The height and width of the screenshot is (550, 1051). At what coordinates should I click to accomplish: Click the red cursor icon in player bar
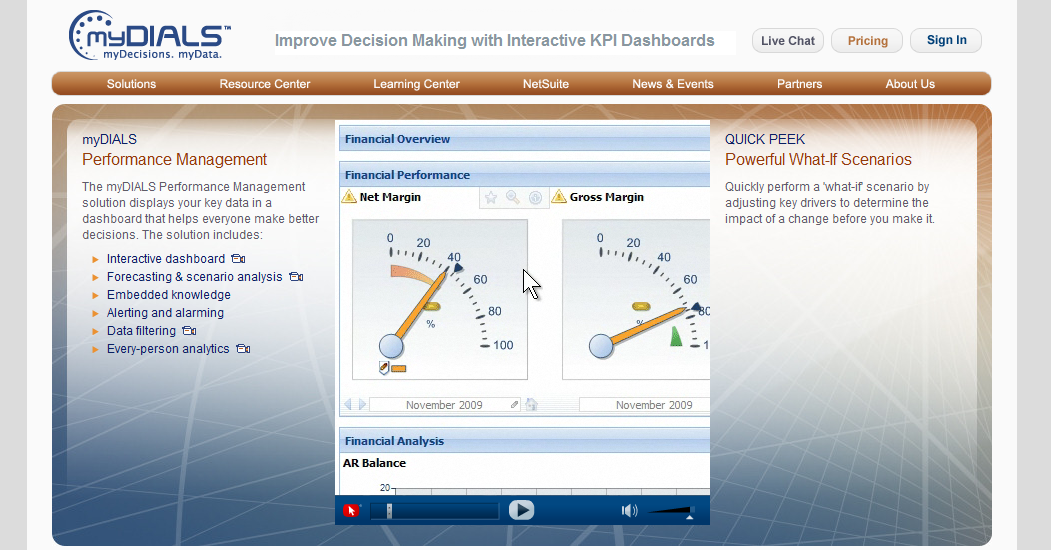pyautogui.click(x=351, y=511)
